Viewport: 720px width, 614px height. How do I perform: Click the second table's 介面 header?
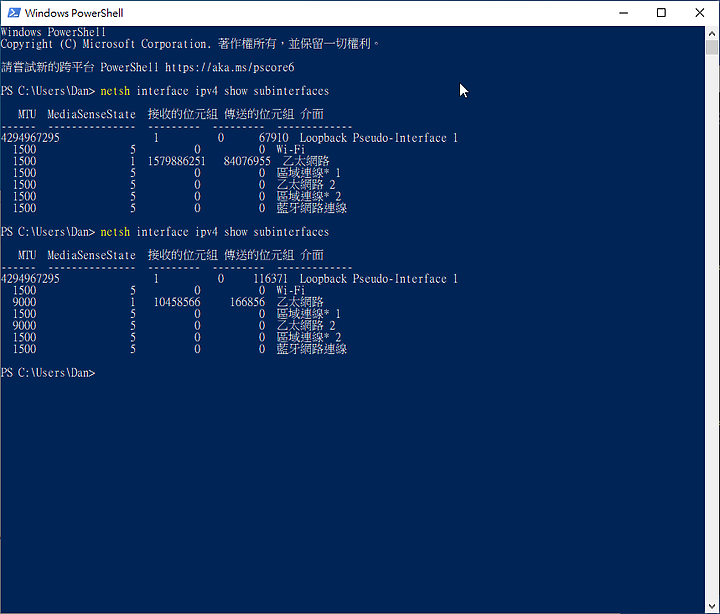[x=312, y=255]
